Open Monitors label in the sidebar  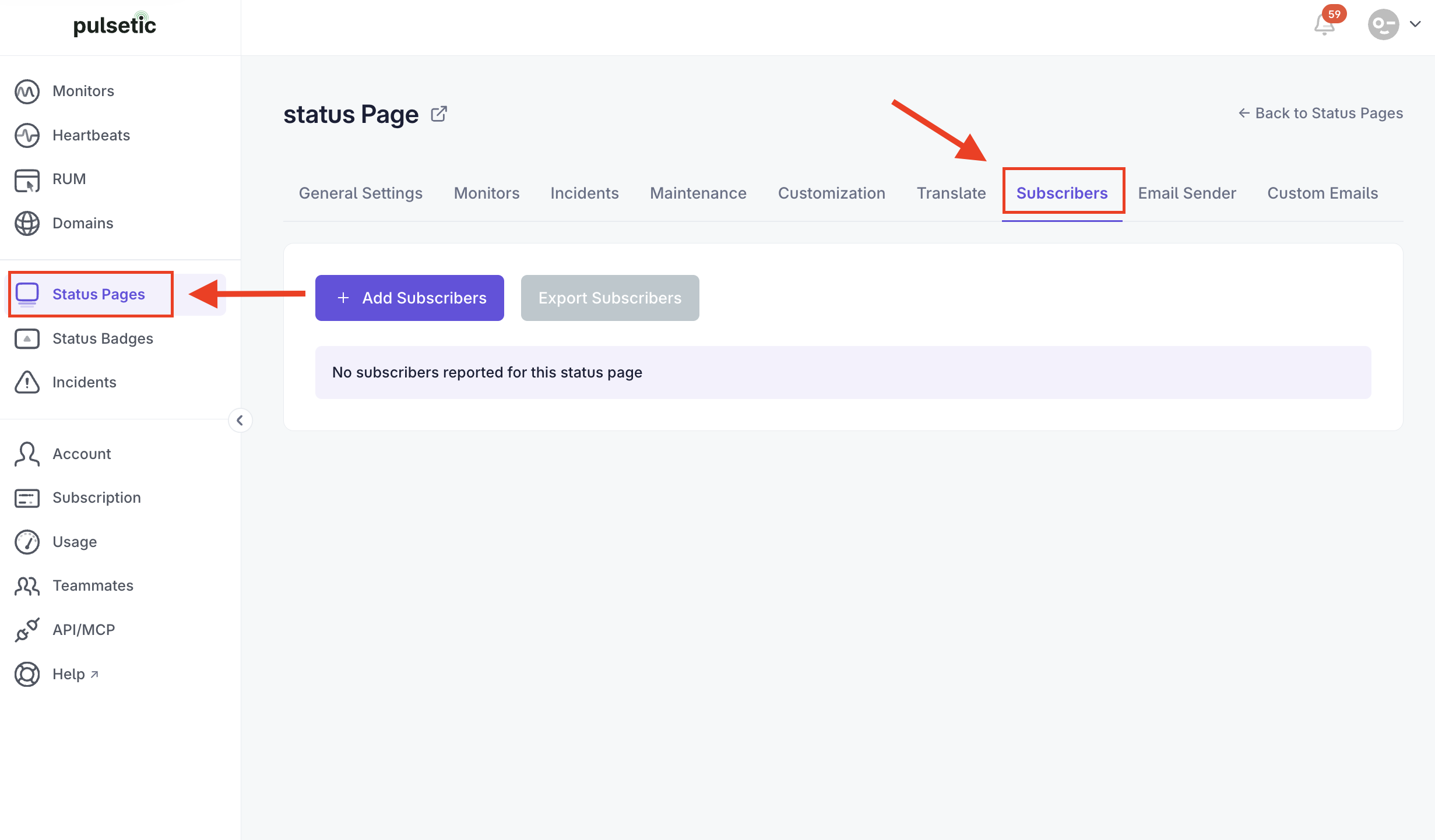coord(83,91)
